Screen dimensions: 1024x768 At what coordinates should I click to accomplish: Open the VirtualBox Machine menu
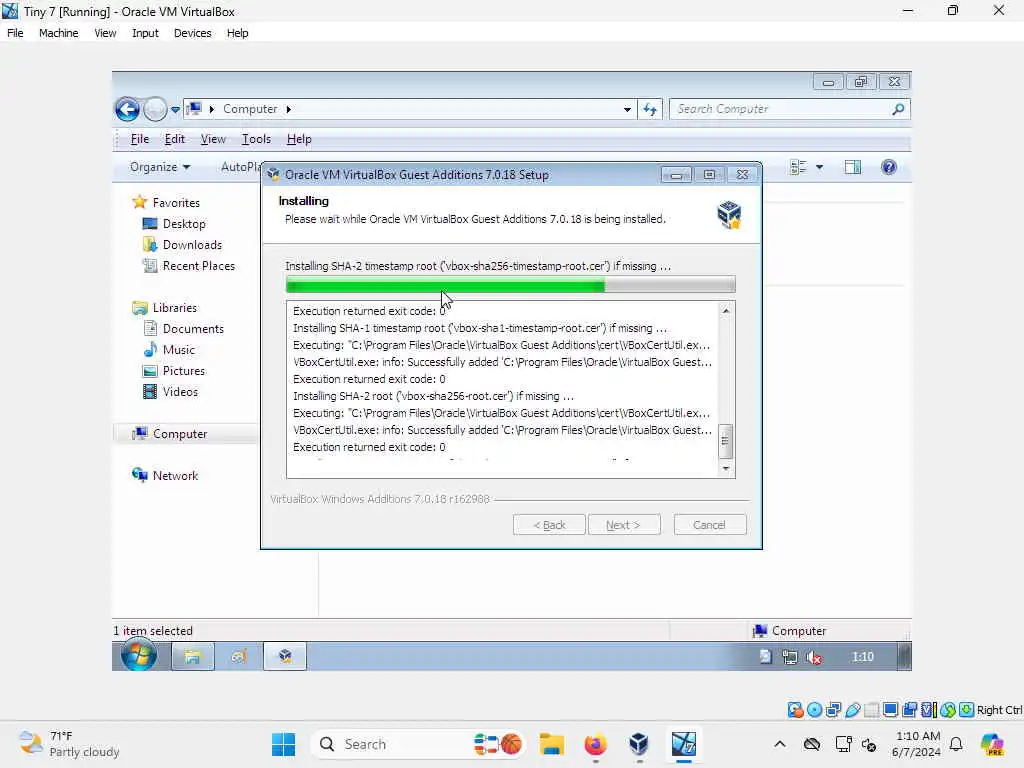click(58, 33)
